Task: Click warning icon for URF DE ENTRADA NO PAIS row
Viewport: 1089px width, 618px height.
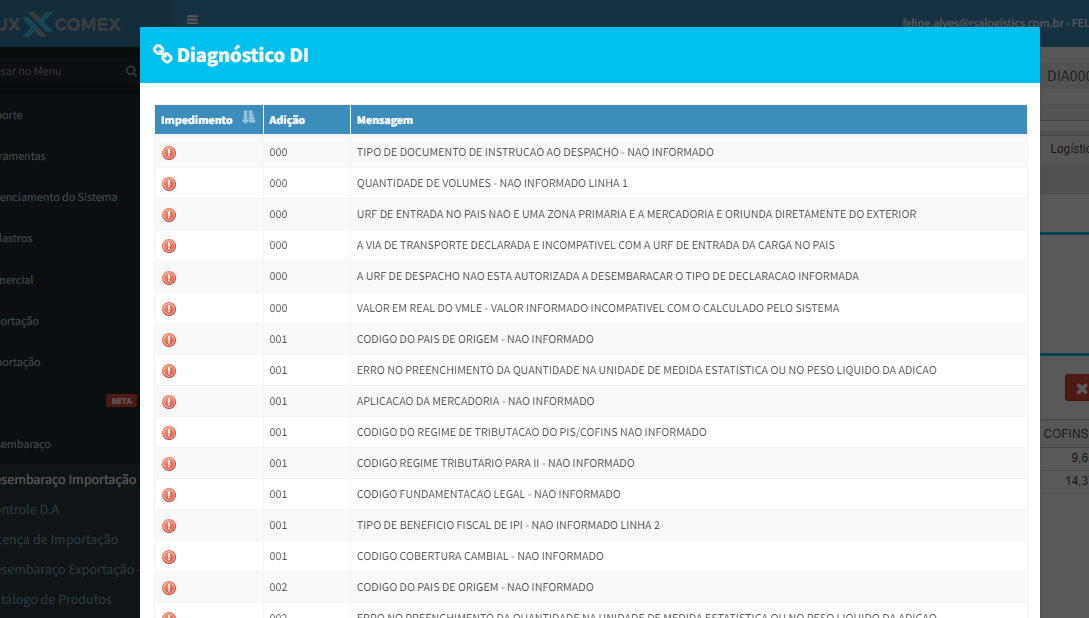Action: pyautogui.click(x=169, y=215)
